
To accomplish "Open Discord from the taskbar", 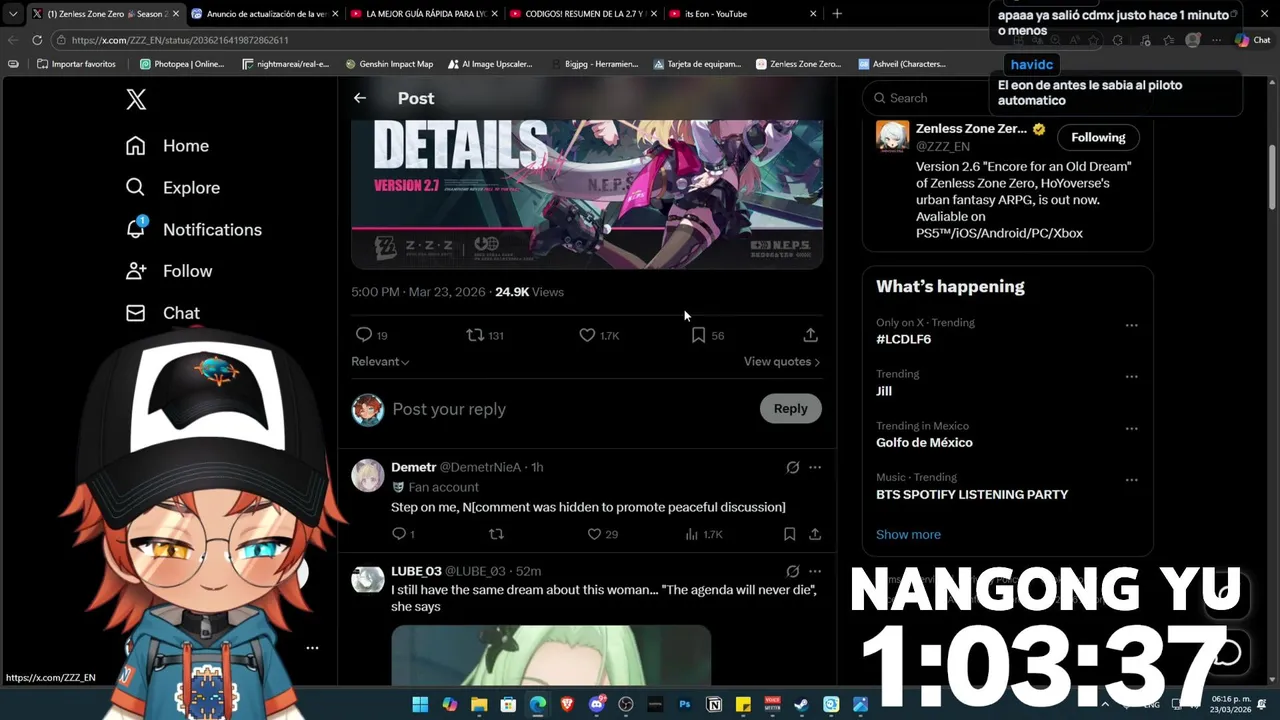I will [597, 705].
